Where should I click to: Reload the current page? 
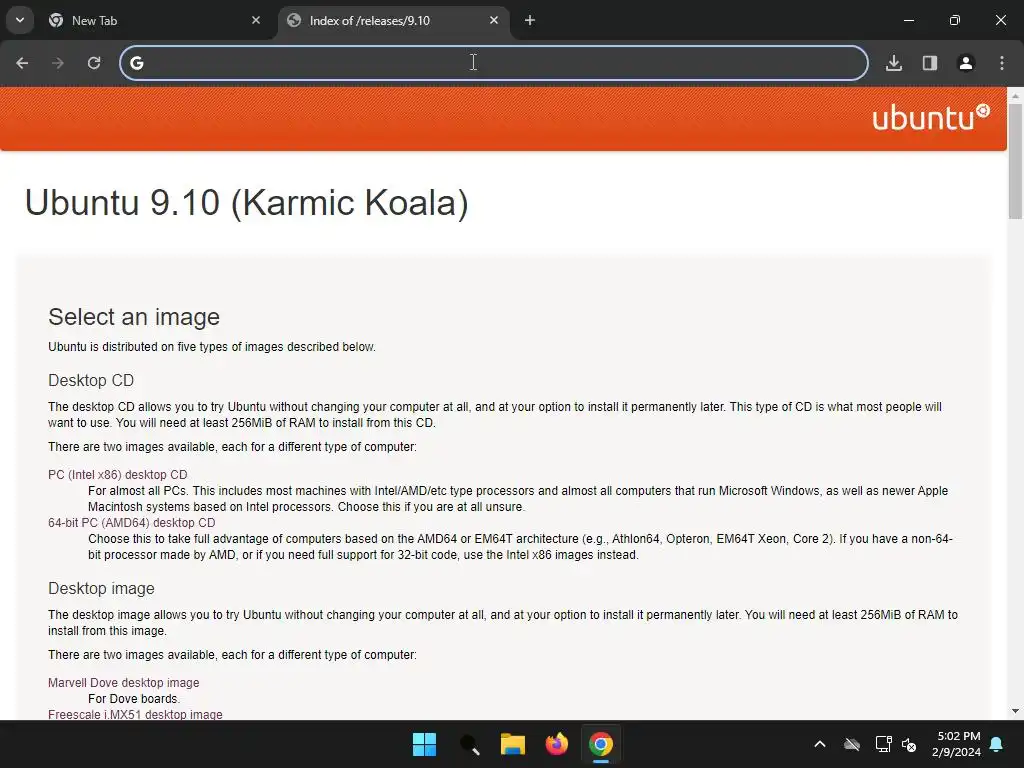pos(94,63)
